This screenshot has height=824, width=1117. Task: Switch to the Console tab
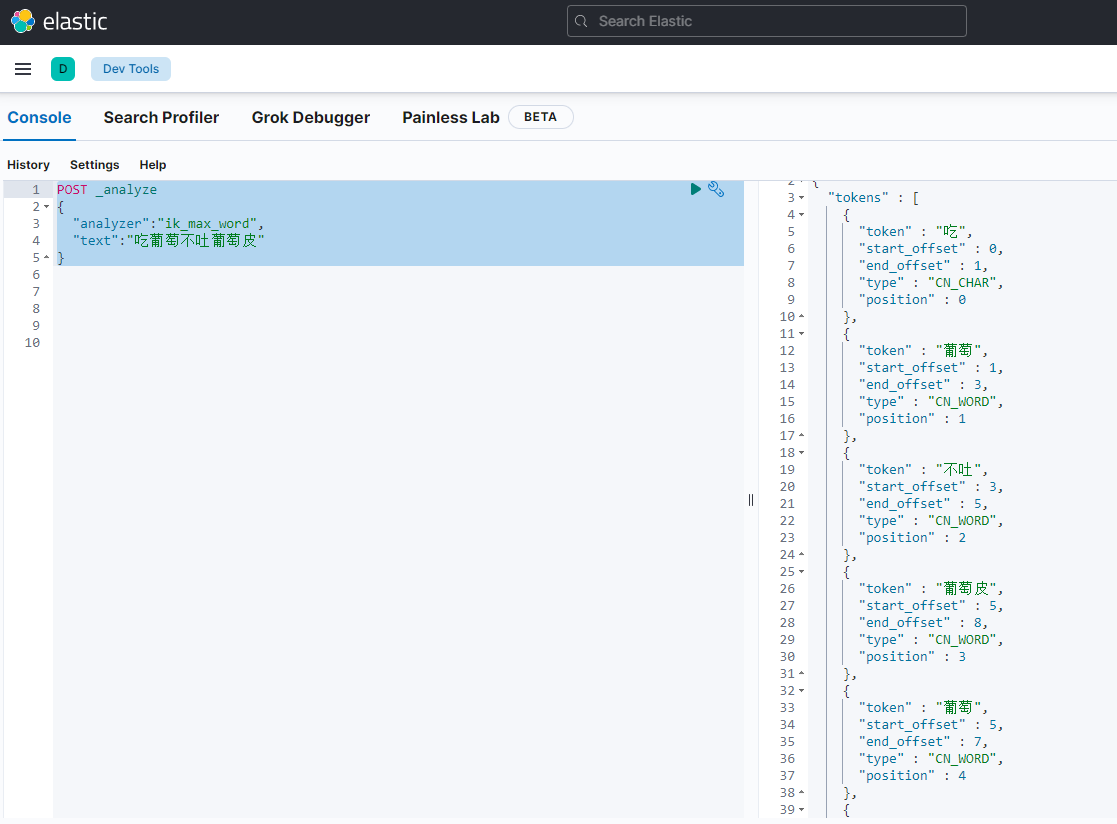[39, 118]
